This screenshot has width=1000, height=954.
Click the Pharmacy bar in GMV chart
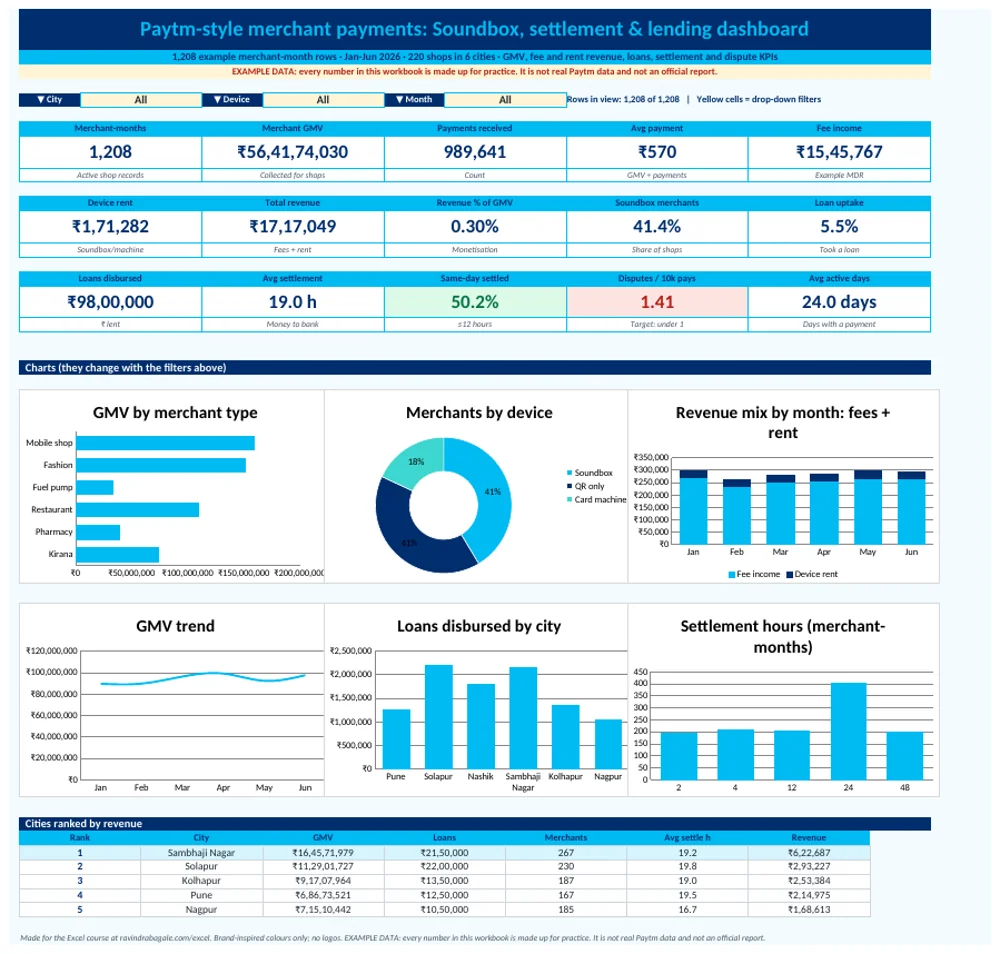click(98, 532)
